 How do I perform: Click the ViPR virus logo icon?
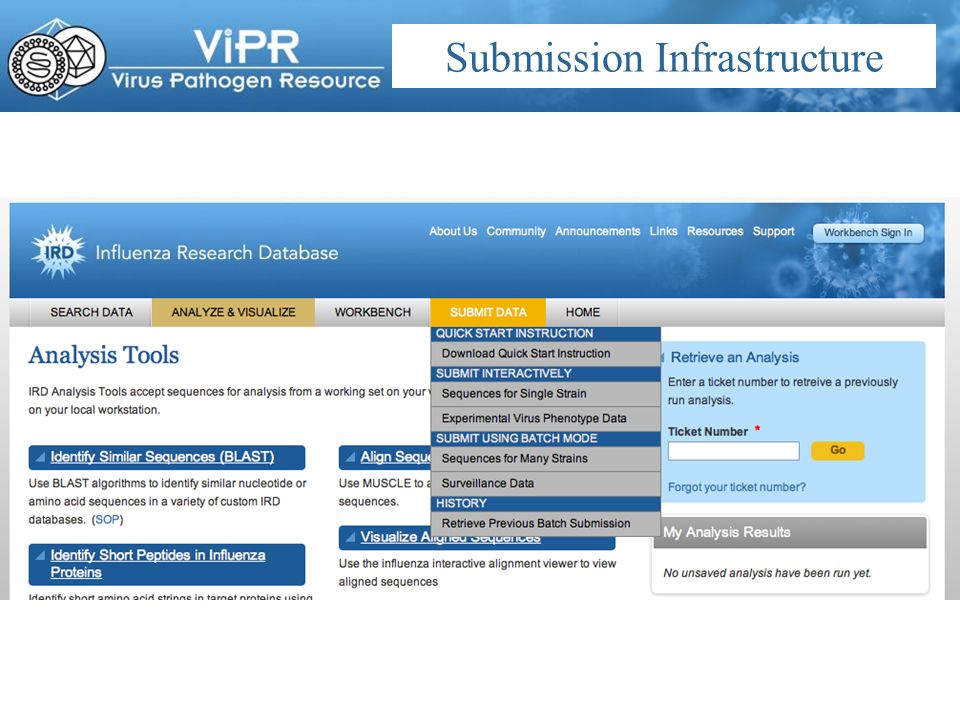56,60
